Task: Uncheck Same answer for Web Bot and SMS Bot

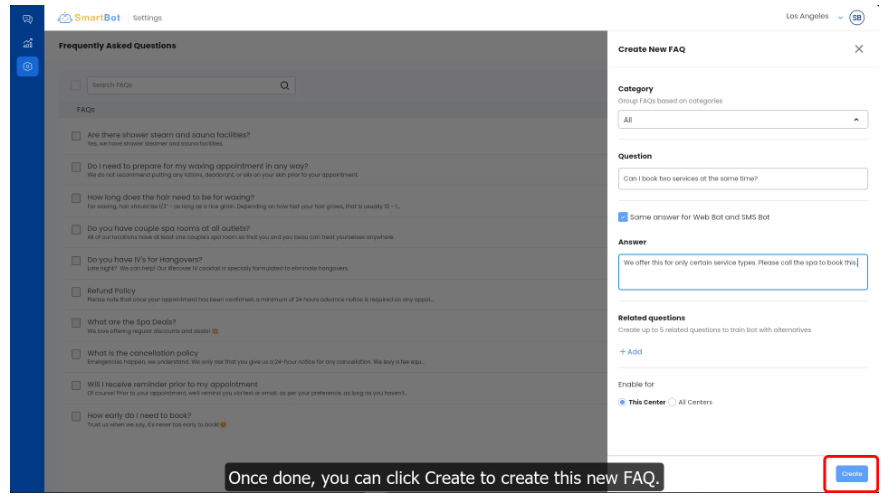Action: coord(623,217)
